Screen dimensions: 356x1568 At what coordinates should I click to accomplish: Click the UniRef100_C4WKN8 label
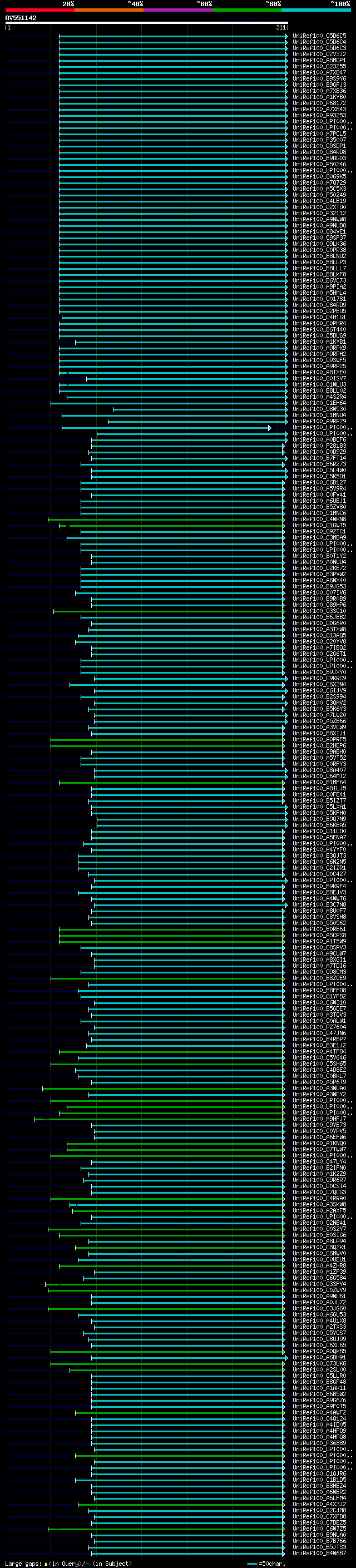tap(319, 519)
